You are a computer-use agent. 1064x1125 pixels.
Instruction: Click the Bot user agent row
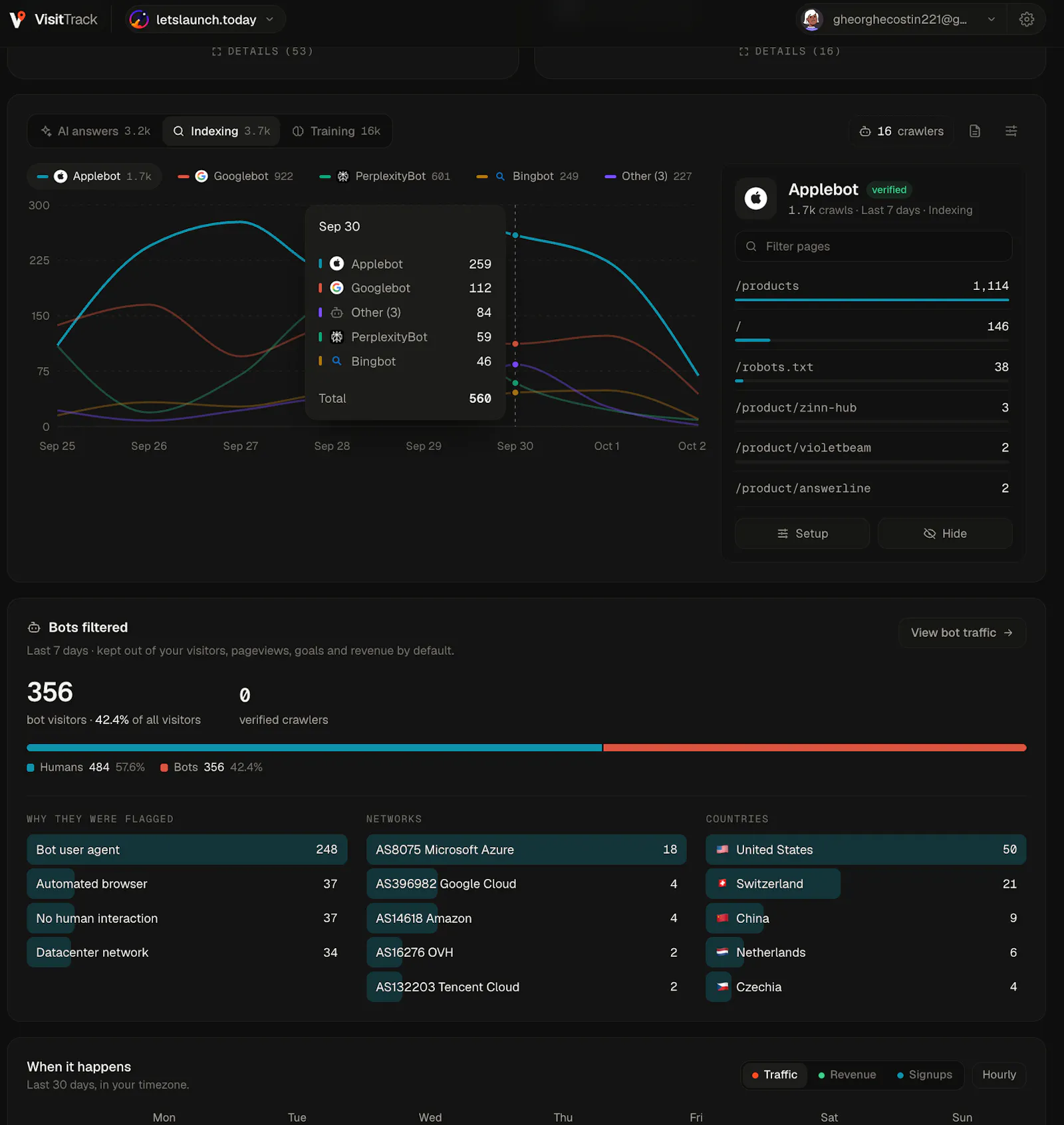187,849
